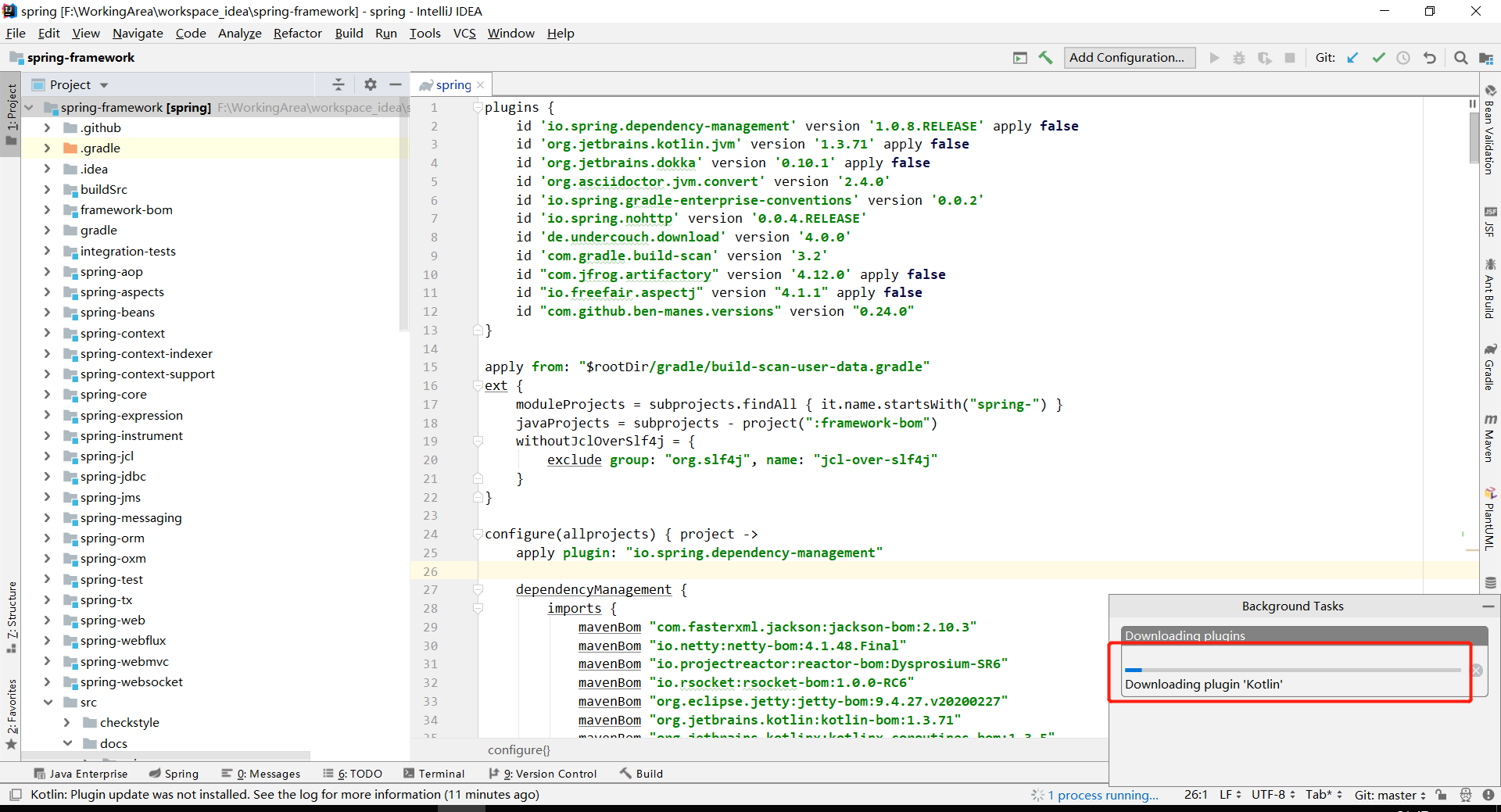The image size is (1501, 812).
Task: Click the Run play icon
Action: [1214, 58]
